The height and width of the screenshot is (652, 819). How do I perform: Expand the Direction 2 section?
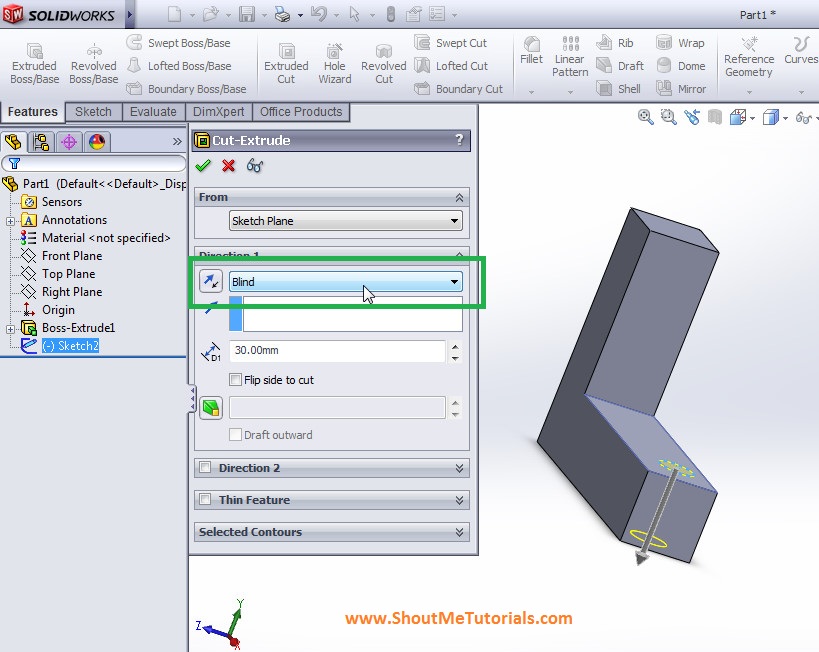point(459,468)
